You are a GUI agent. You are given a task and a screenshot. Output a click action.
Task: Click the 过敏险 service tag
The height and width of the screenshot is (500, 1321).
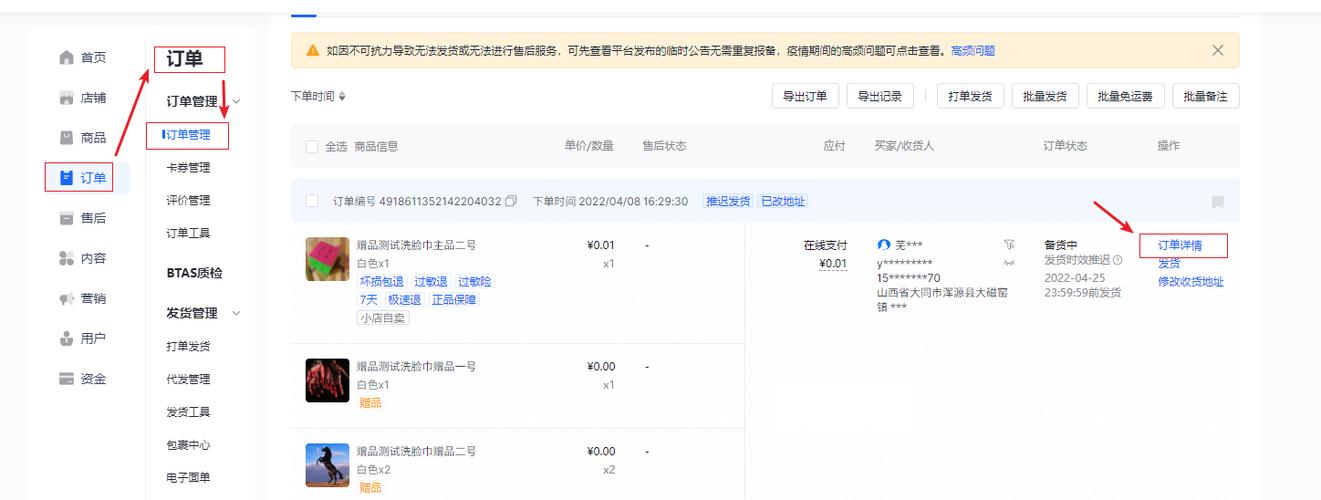(474, 281)
